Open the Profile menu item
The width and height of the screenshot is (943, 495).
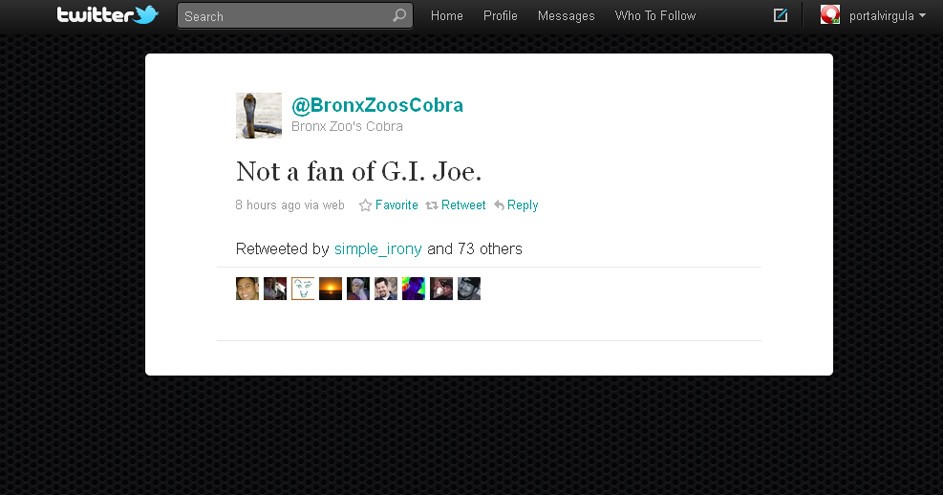[x=500, y=16]
